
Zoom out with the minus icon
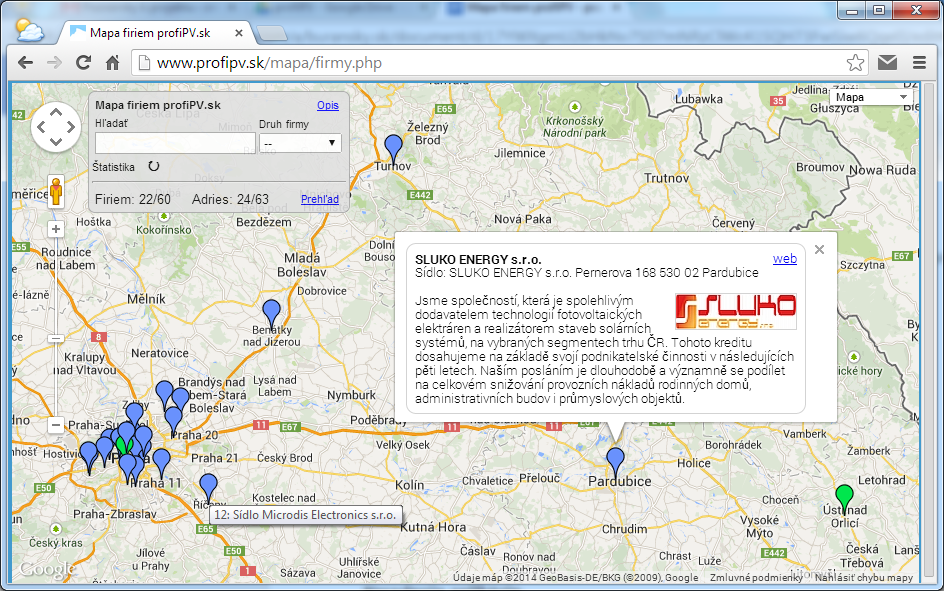[55, 424]
